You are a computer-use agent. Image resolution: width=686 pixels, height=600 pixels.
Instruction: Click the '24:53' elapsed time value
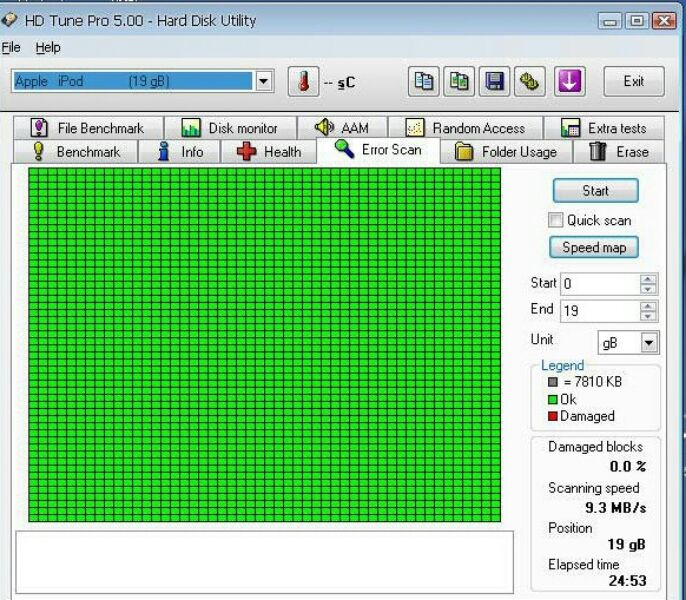(627, 581)
